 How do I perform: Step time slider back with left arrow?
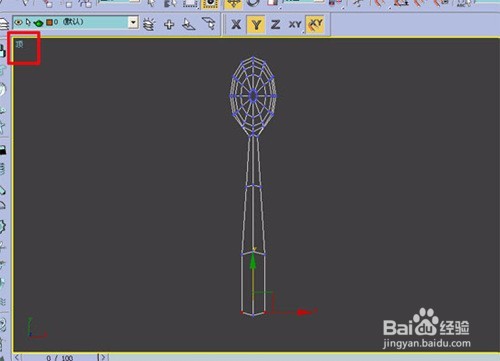[17, 357]
